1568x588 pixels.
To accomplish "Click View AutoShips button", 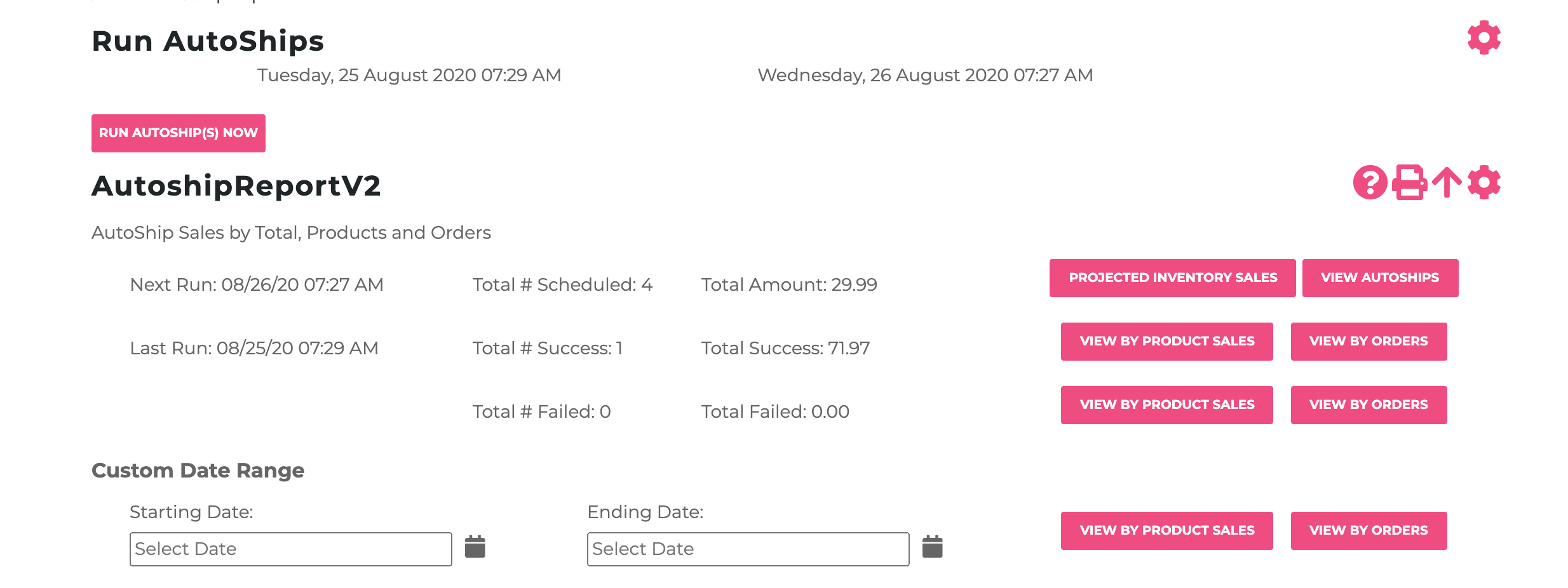I will [x=1381, y=278].
